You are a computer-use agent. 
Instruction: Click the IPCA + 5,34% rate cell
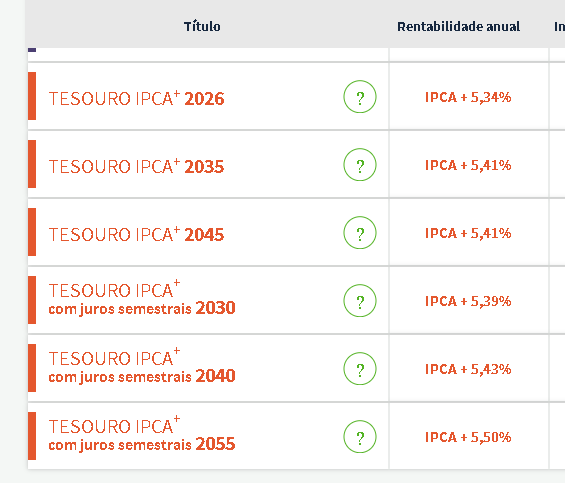coord(468,97)
